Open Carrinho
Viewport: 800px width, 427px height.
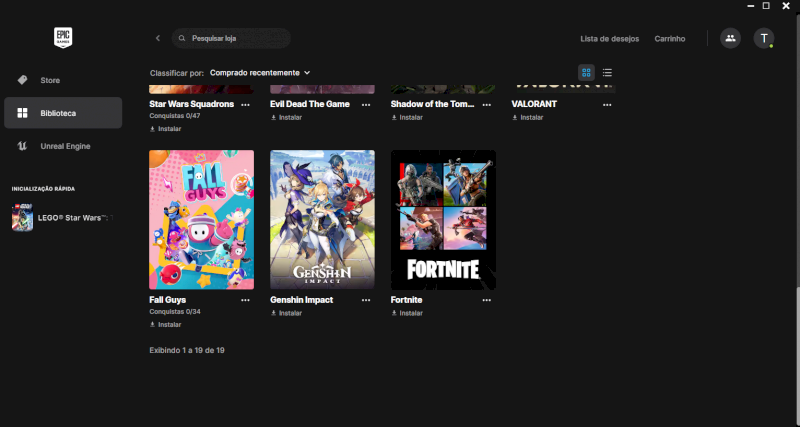click(670, 39)
